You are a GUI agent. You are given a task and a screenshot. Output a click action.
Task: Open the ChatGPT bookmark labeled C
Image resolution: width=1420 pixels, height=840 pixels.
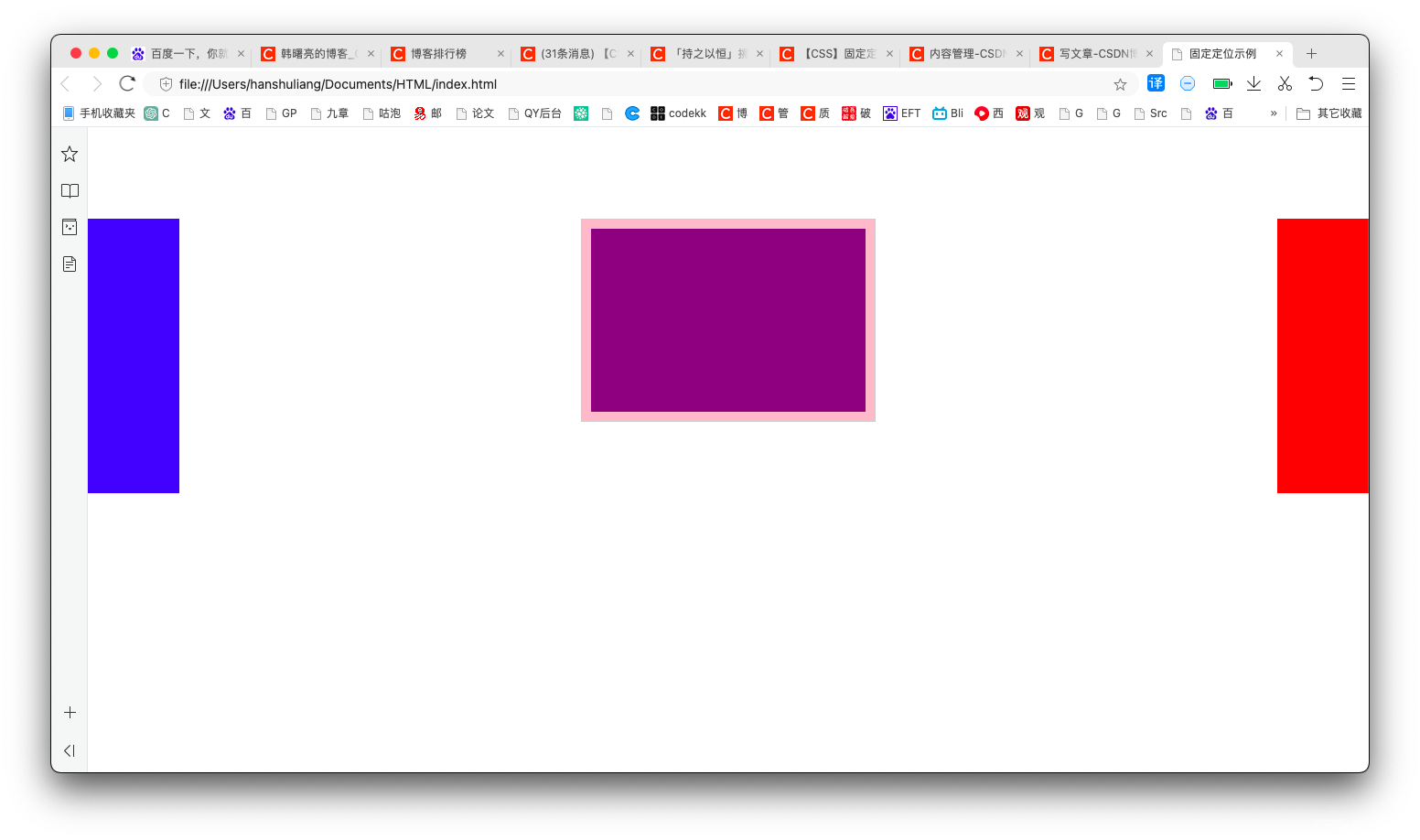tap(157, 113)
